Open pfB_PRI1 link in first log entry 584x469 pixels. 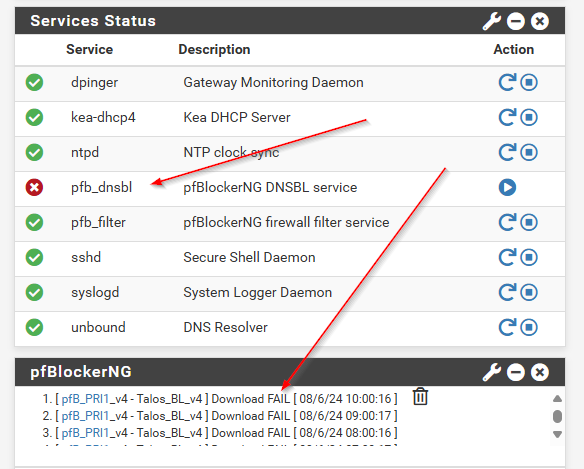click(85, 399)
